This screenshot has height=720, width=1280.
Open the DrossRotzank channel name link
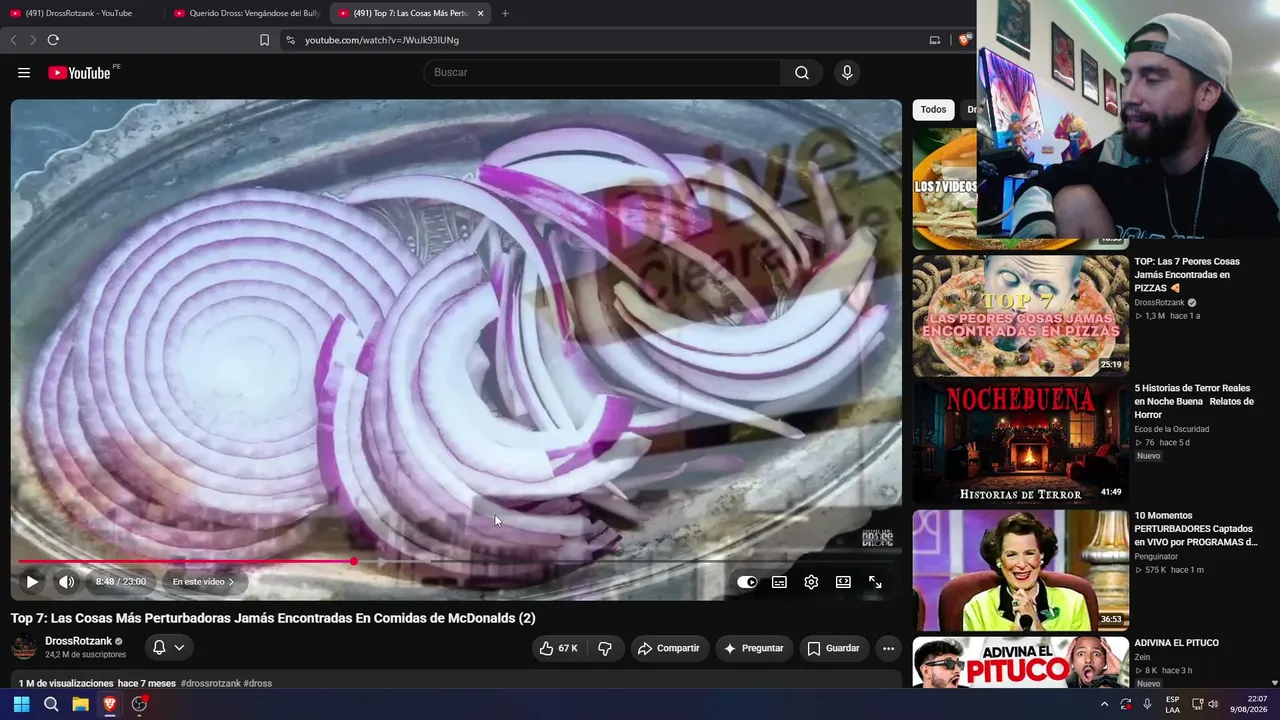tap(78, 641)
